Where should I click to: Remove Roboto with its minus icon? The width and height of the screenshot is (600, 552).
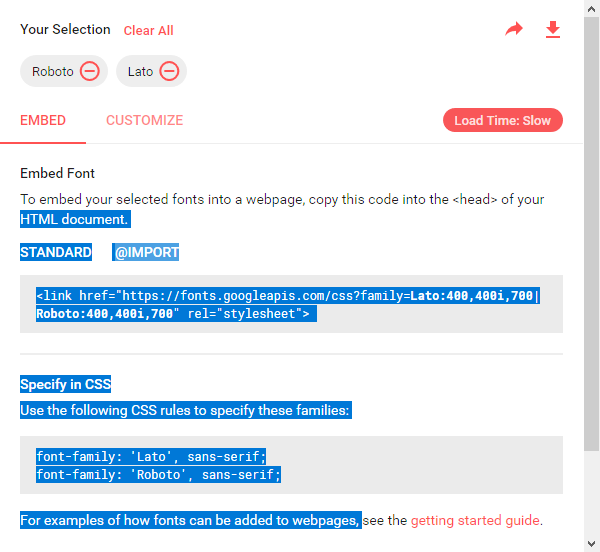coord(90,71)
